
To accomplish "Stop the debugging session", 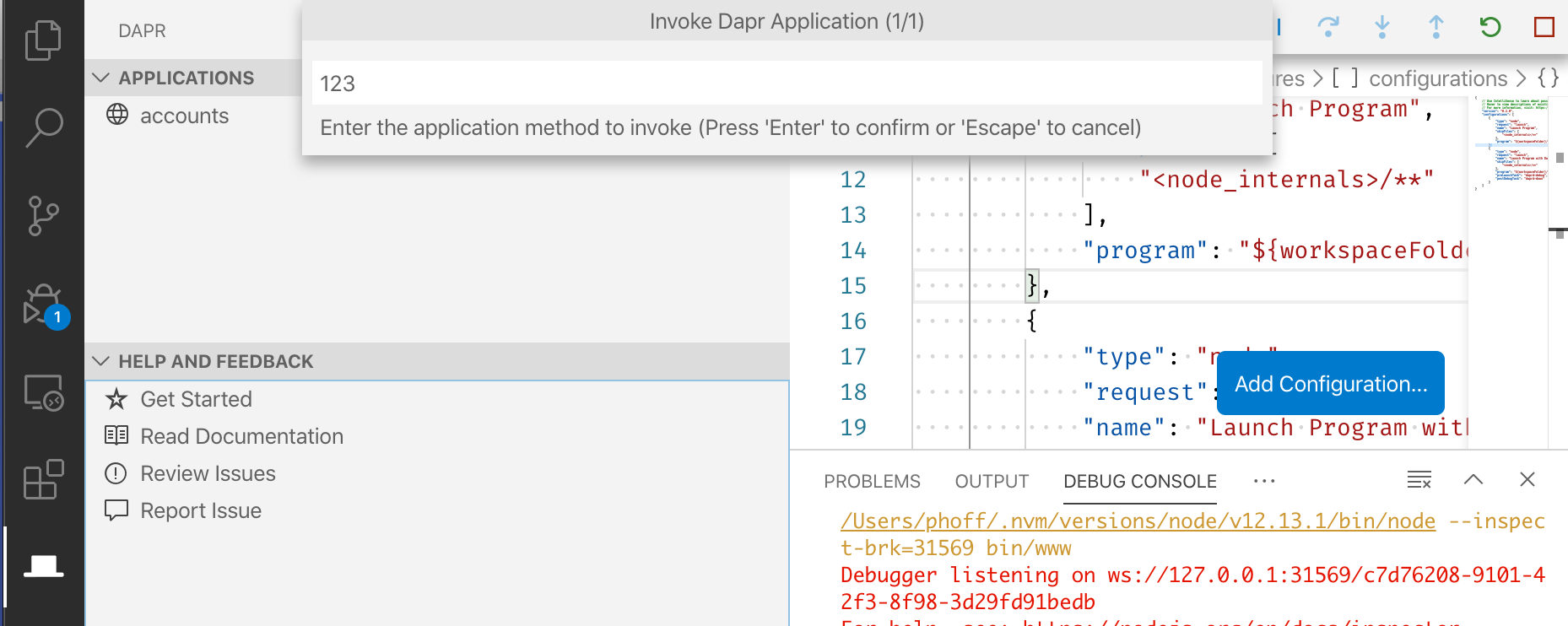I will (x=1544, y=27).
